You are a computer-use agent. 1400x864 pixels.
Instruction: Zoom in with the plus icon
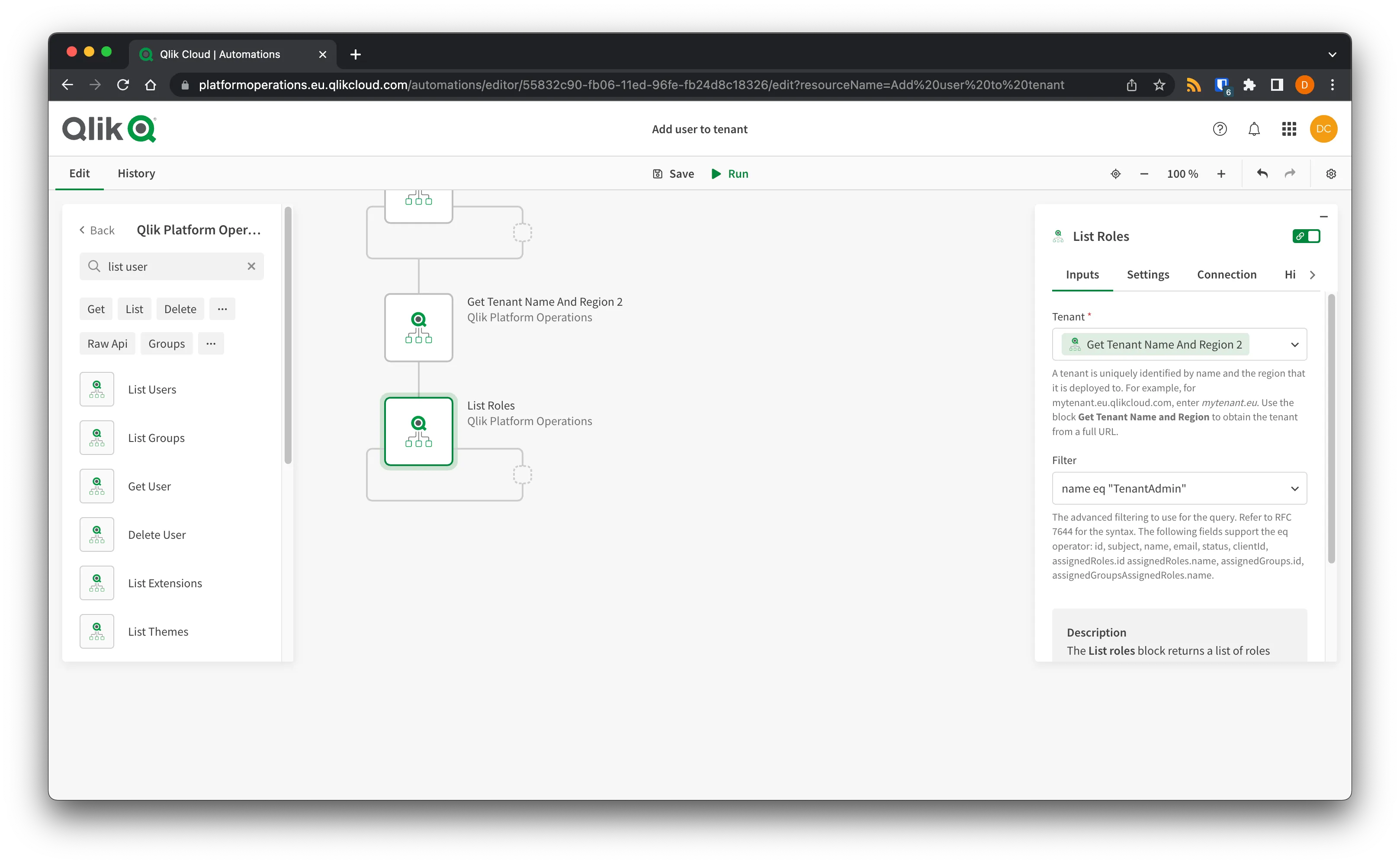pos(1221,174)
